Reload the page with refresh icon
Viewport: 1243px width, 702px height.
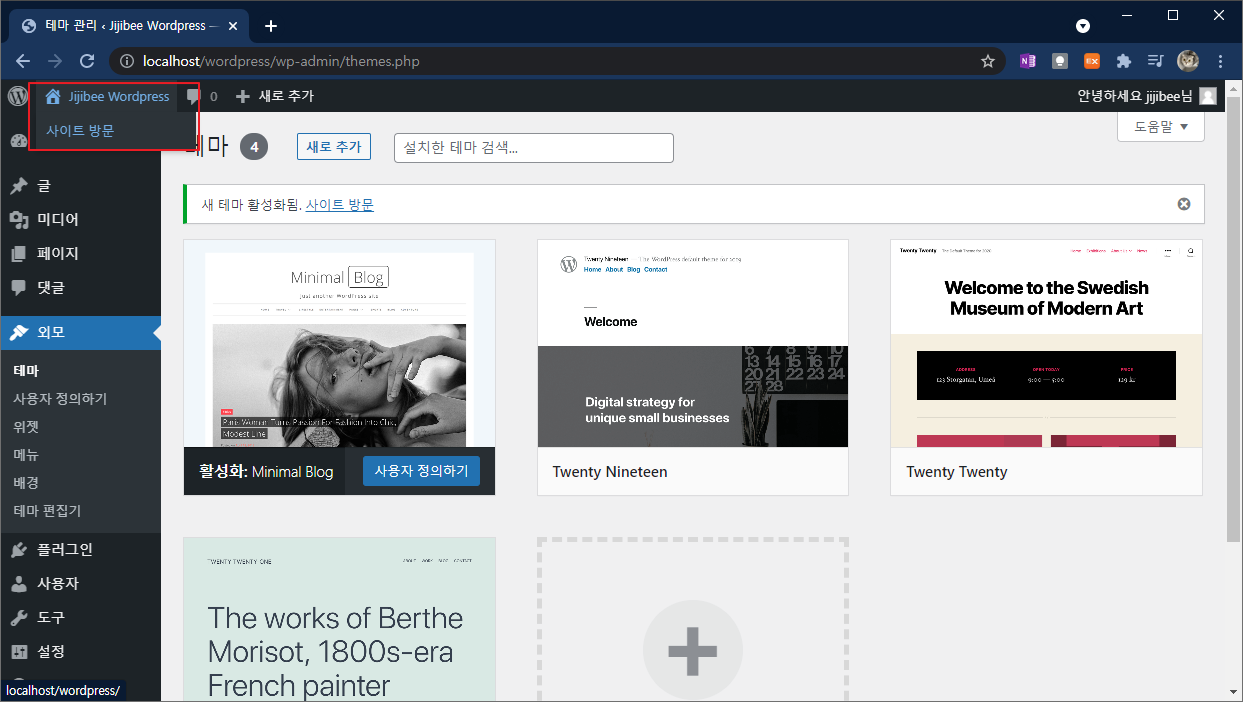(87, 61)
